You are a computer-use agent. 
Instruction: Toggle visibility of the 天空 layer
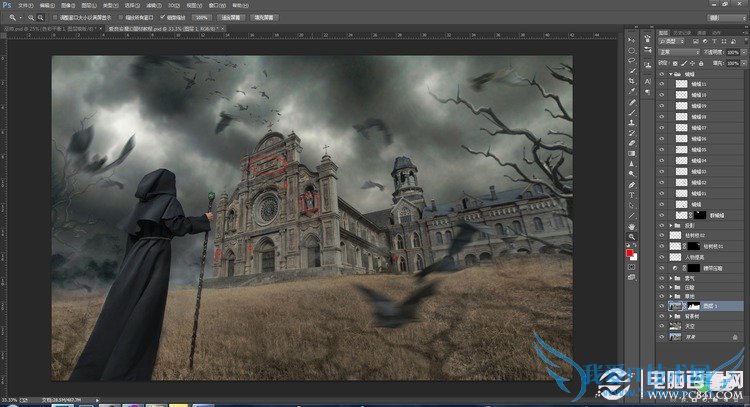[662, 326]
